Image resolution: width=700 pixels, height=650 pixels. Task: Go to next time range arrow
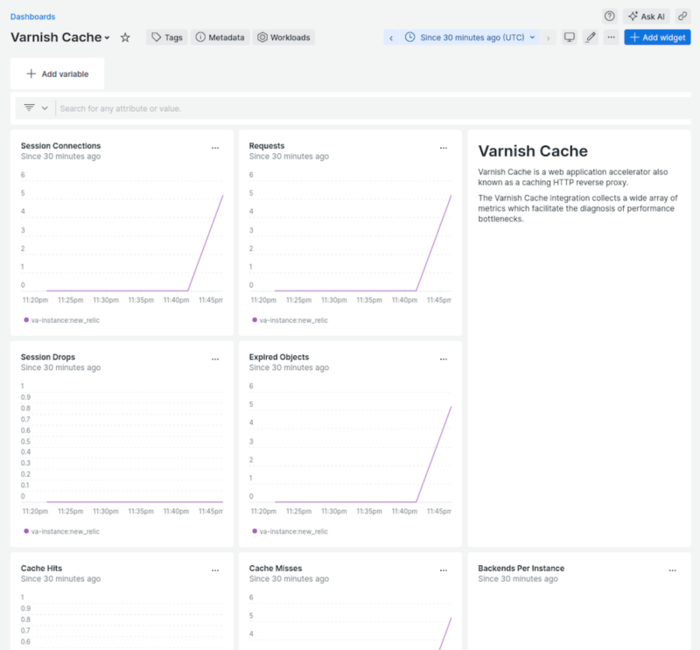pyautogui.click(x=548, y=38)
